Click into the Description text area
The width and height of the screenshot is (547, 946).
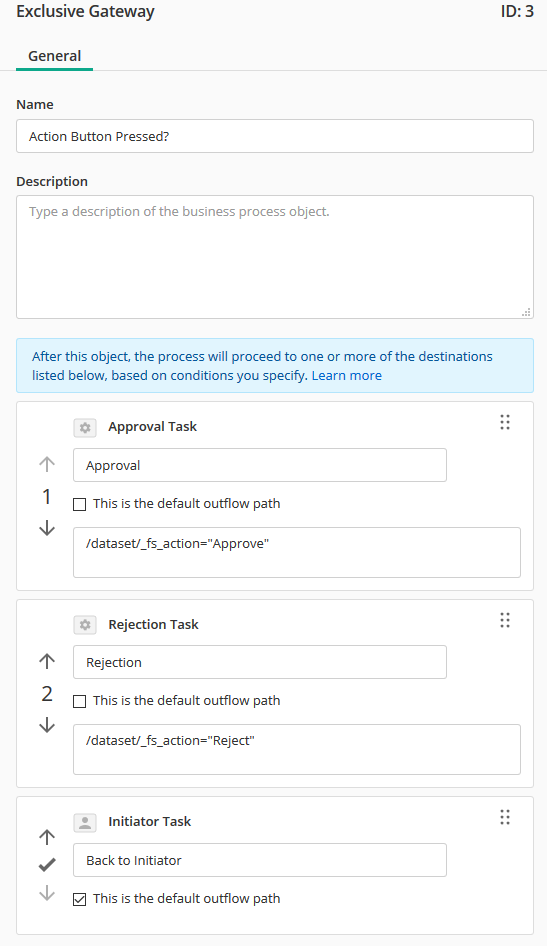pyautogui.click(x=275, y=257)
